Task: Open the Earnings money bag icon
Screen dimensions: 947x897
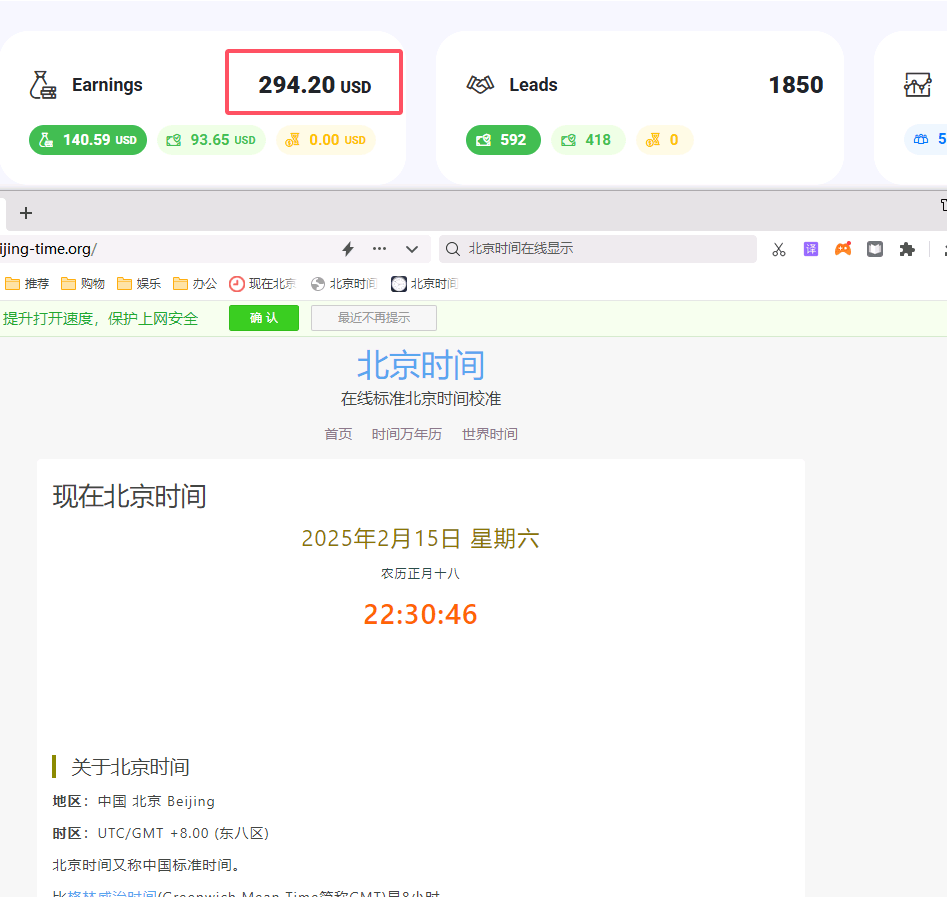Action: coord(43,85)
